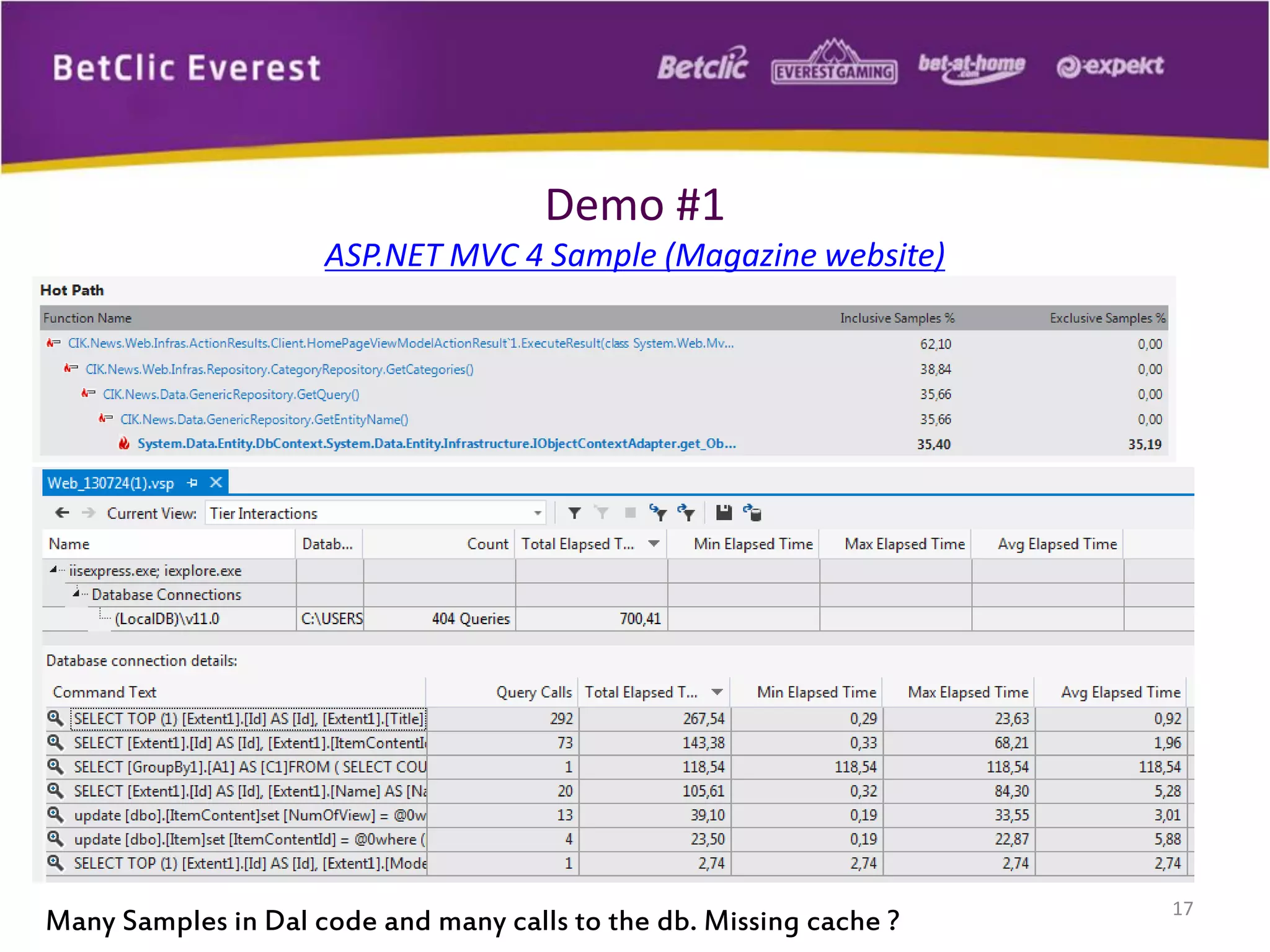The height and width of the screenshot is (952, 1270).
Task: Open the GenericRepository.GetQuery() function link
Action: click(x=231, y=394)
